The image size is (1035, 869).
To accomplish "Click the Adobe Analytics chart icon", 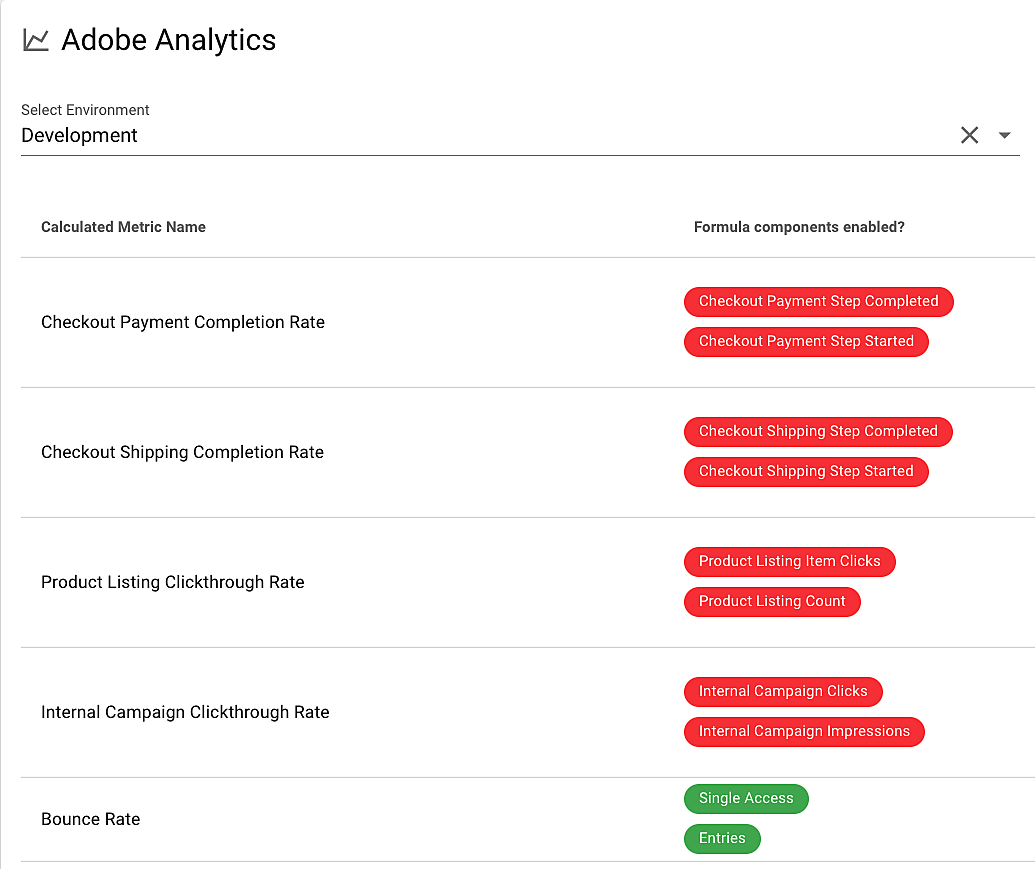I will point(36,40).
